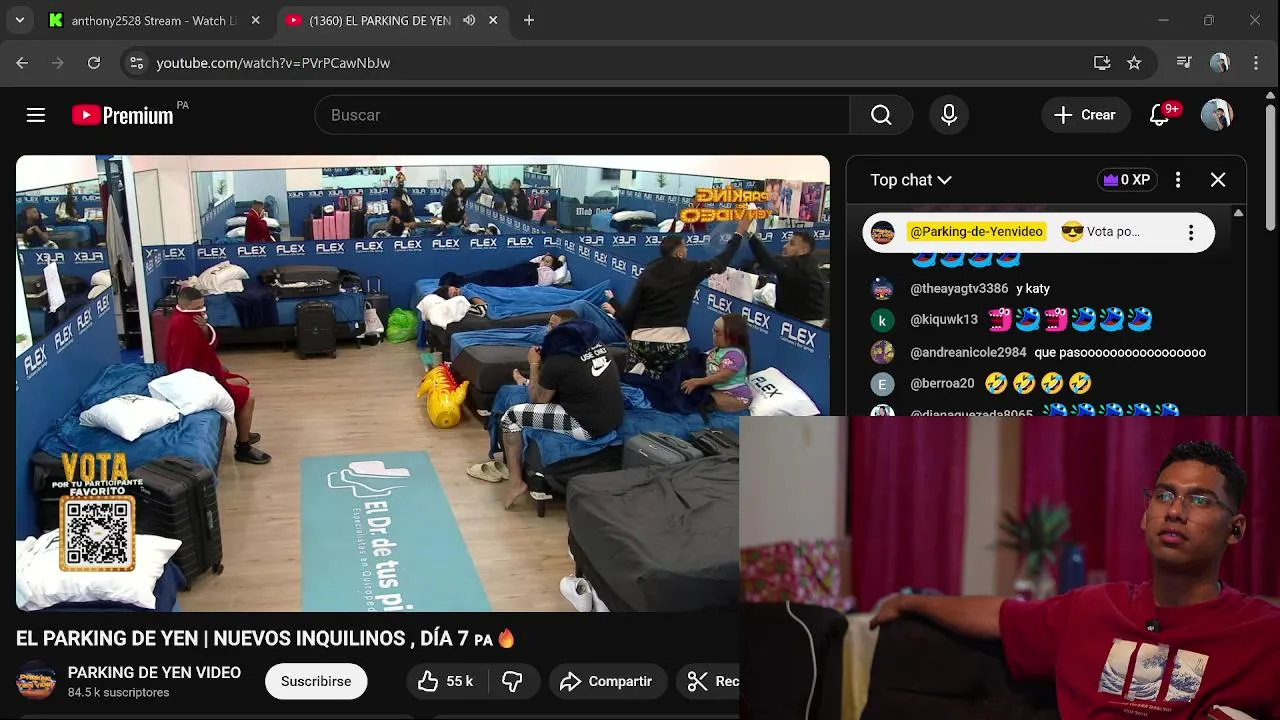1280x720 pixels.
Task: Close the EL PARKING DE YEN tab
Action: point(493,20)
